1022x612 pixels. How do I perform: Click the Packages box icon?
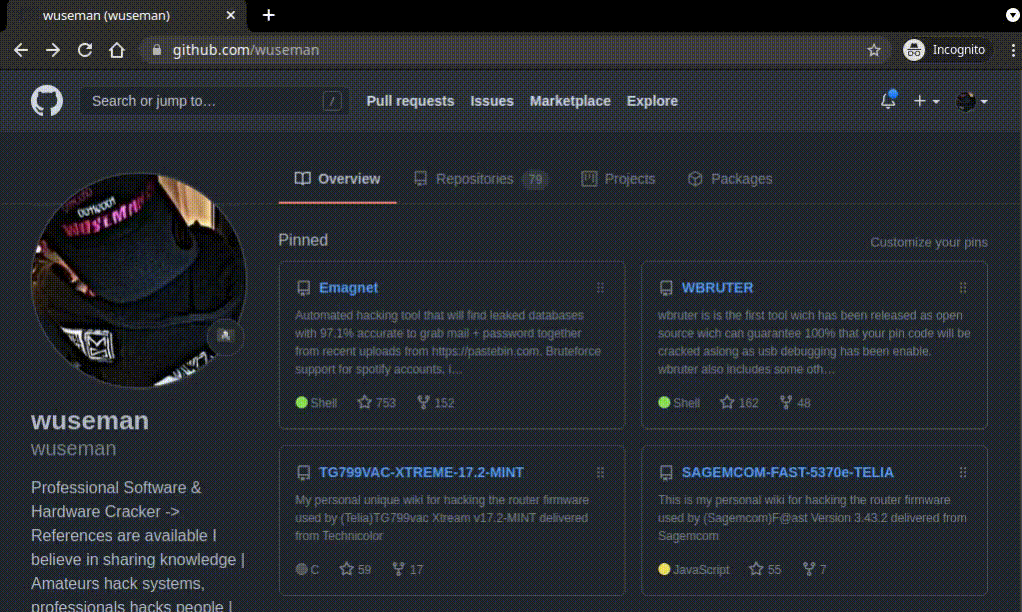coord(695,178)
